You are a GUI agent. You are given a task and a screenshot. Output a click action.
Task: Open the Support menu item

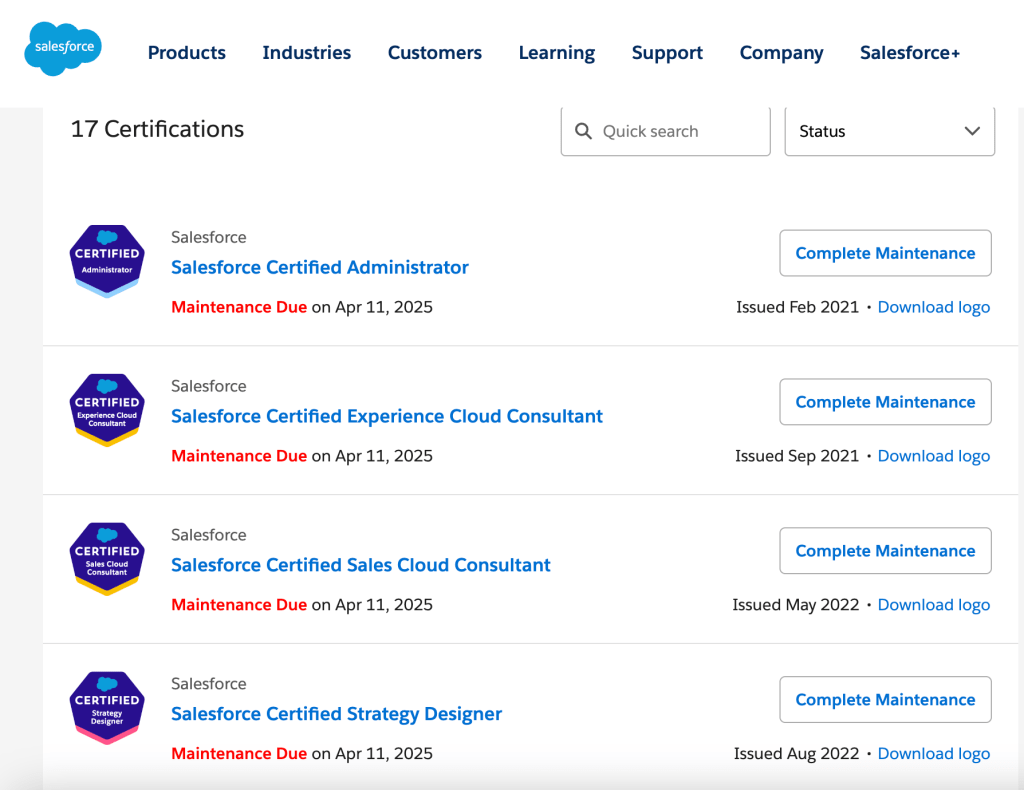click(x=667, y=53)
